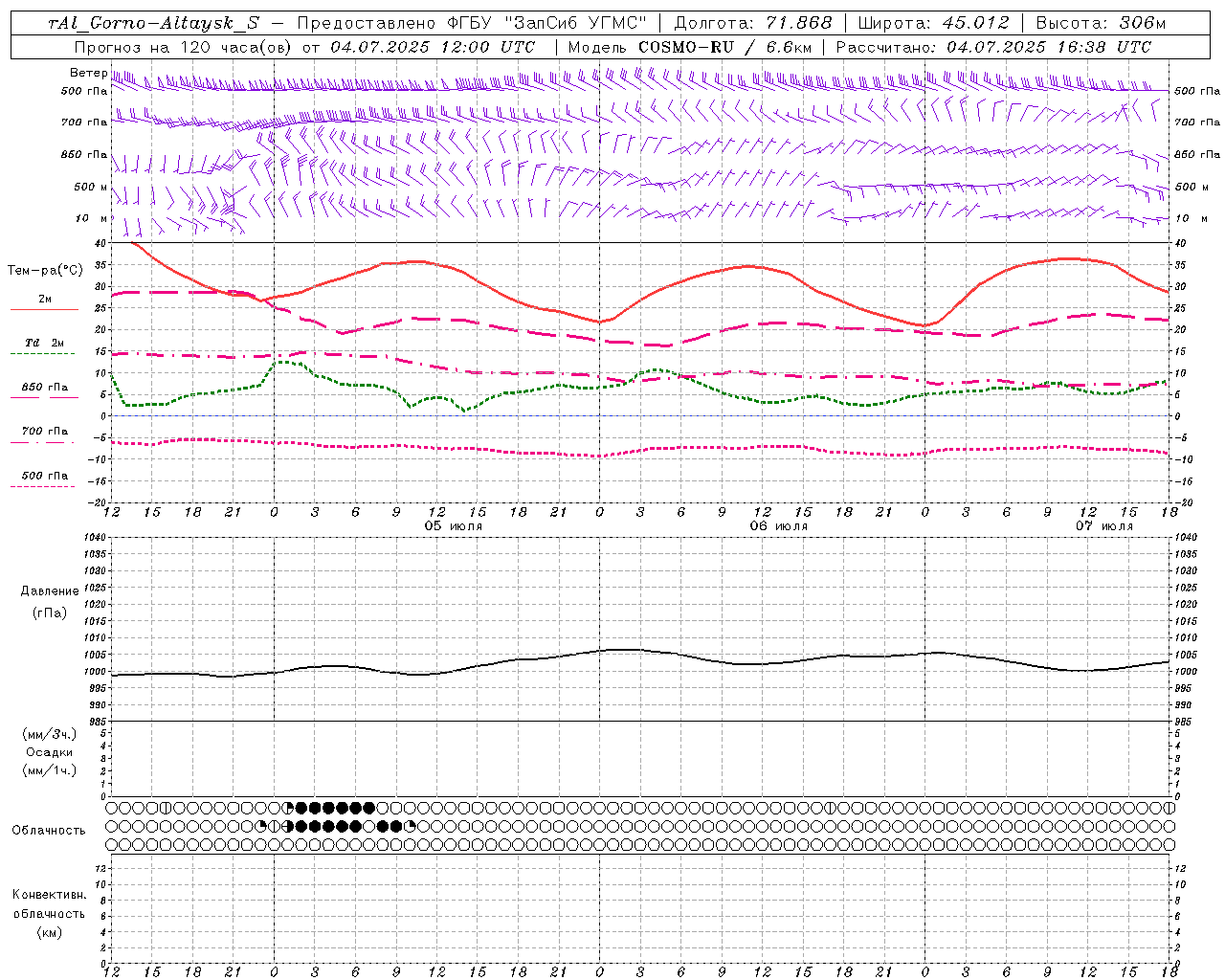Select the Прогноз на 120 часа(ов) text

(x=184, y=47)
